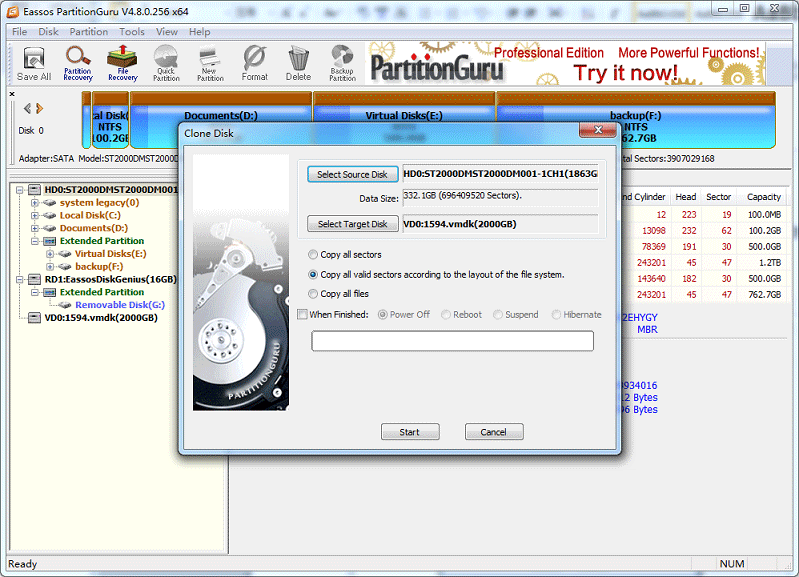Open the Partition menu
The image size is (799, 577).
point(89,32)
